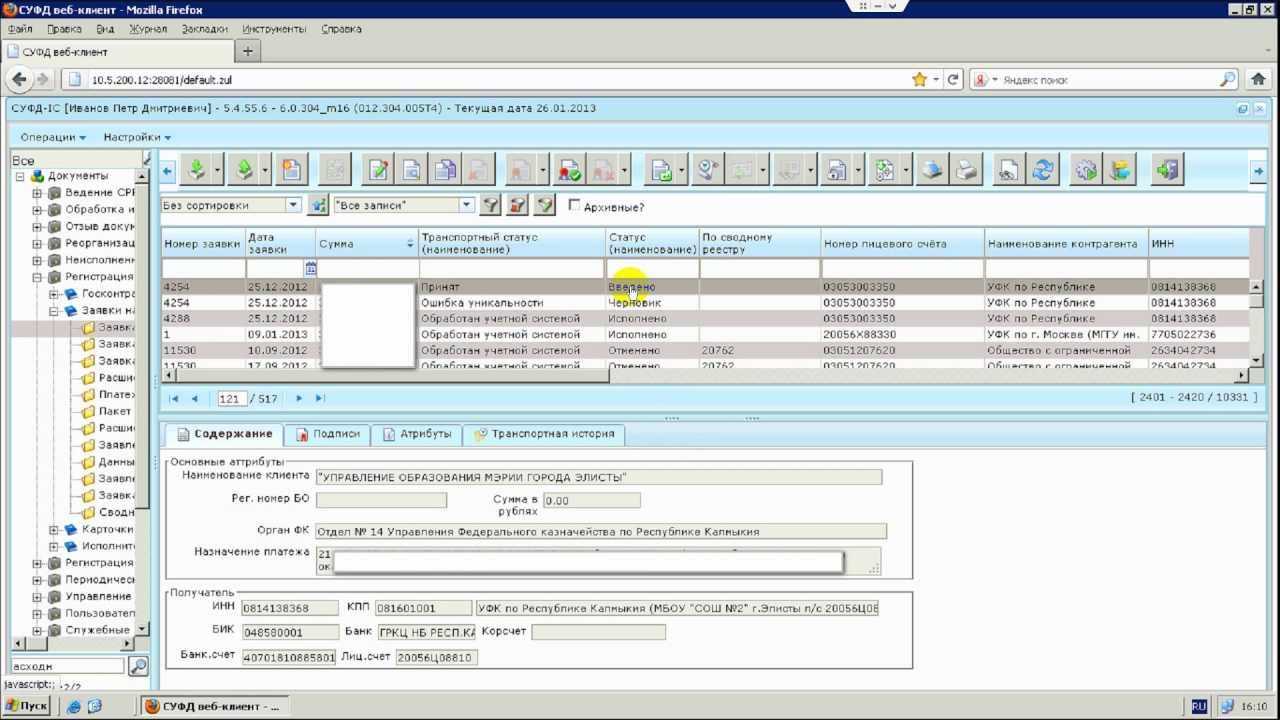Open dropdown arrow beside green import icon
This screenshot has width=1280, height=720.
218,171
